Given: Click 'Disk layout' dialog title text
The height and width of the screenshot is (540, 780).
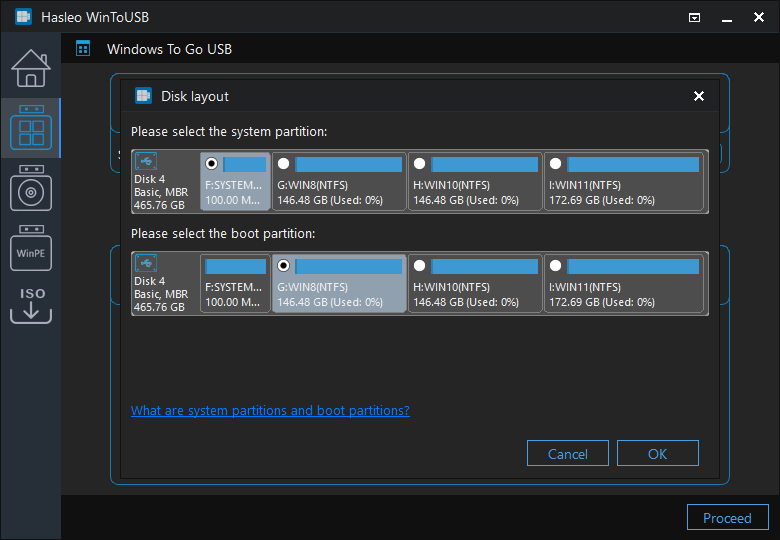Looking at the screenshot, I should 195,96.
